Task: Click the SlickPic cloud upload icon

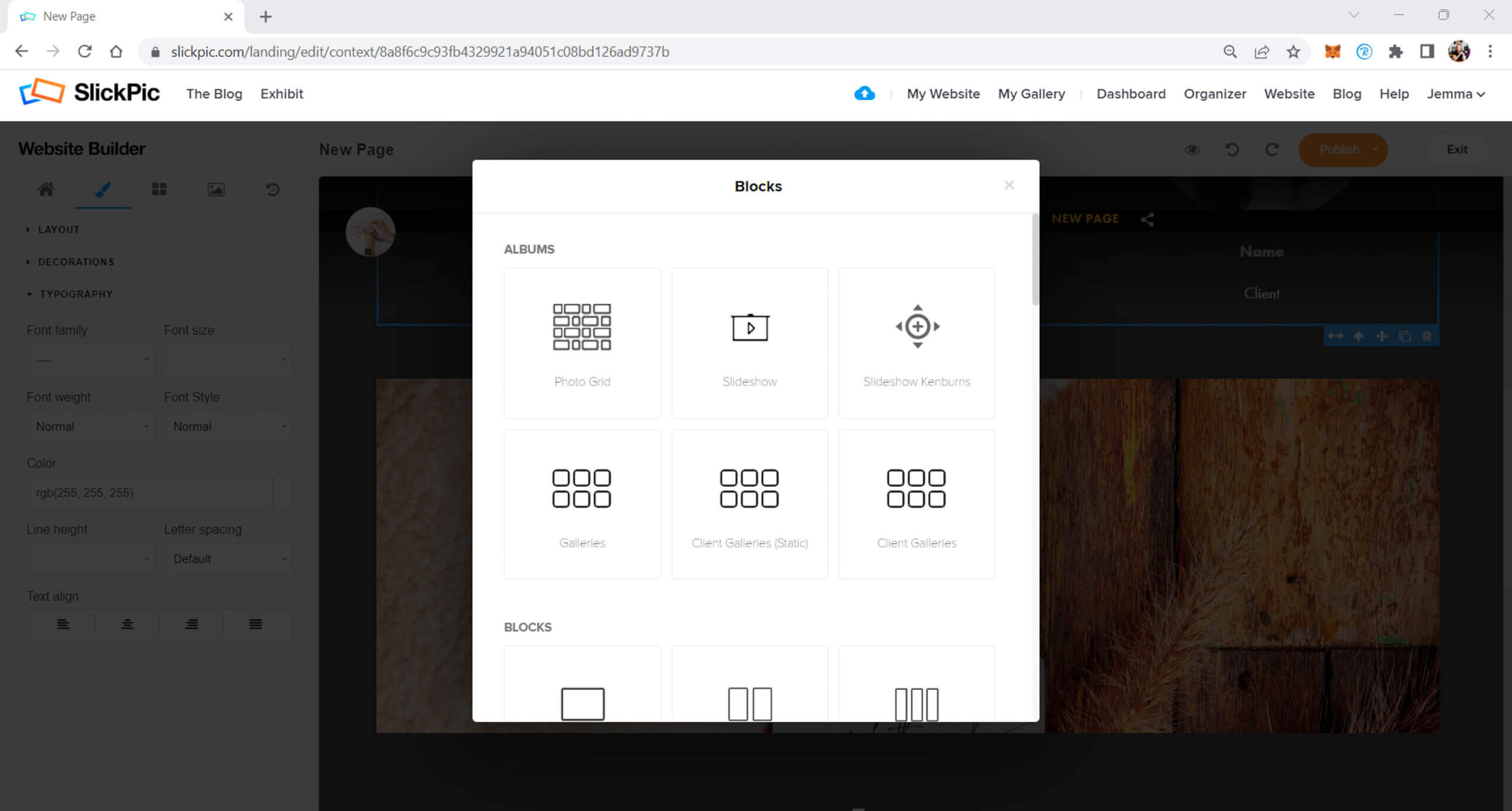Action: point(864,93)
